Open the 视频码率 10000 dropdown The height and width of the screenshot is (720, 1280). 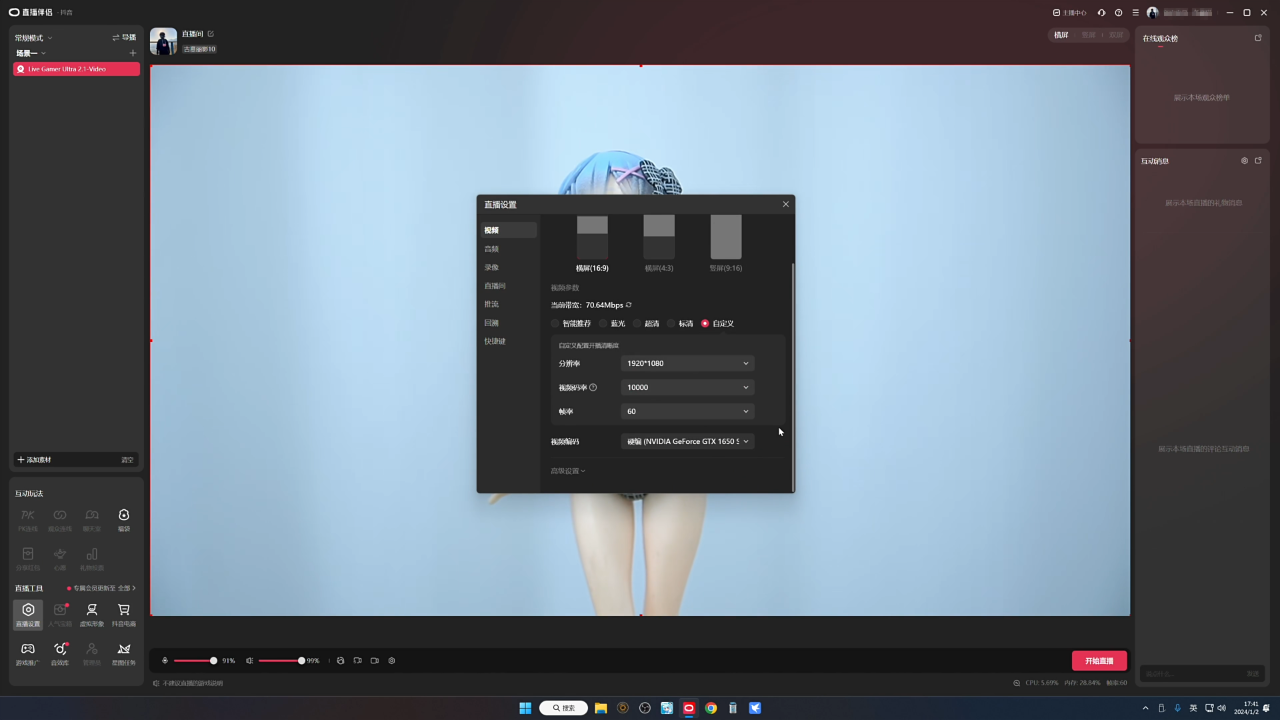(x=687, y=387)
